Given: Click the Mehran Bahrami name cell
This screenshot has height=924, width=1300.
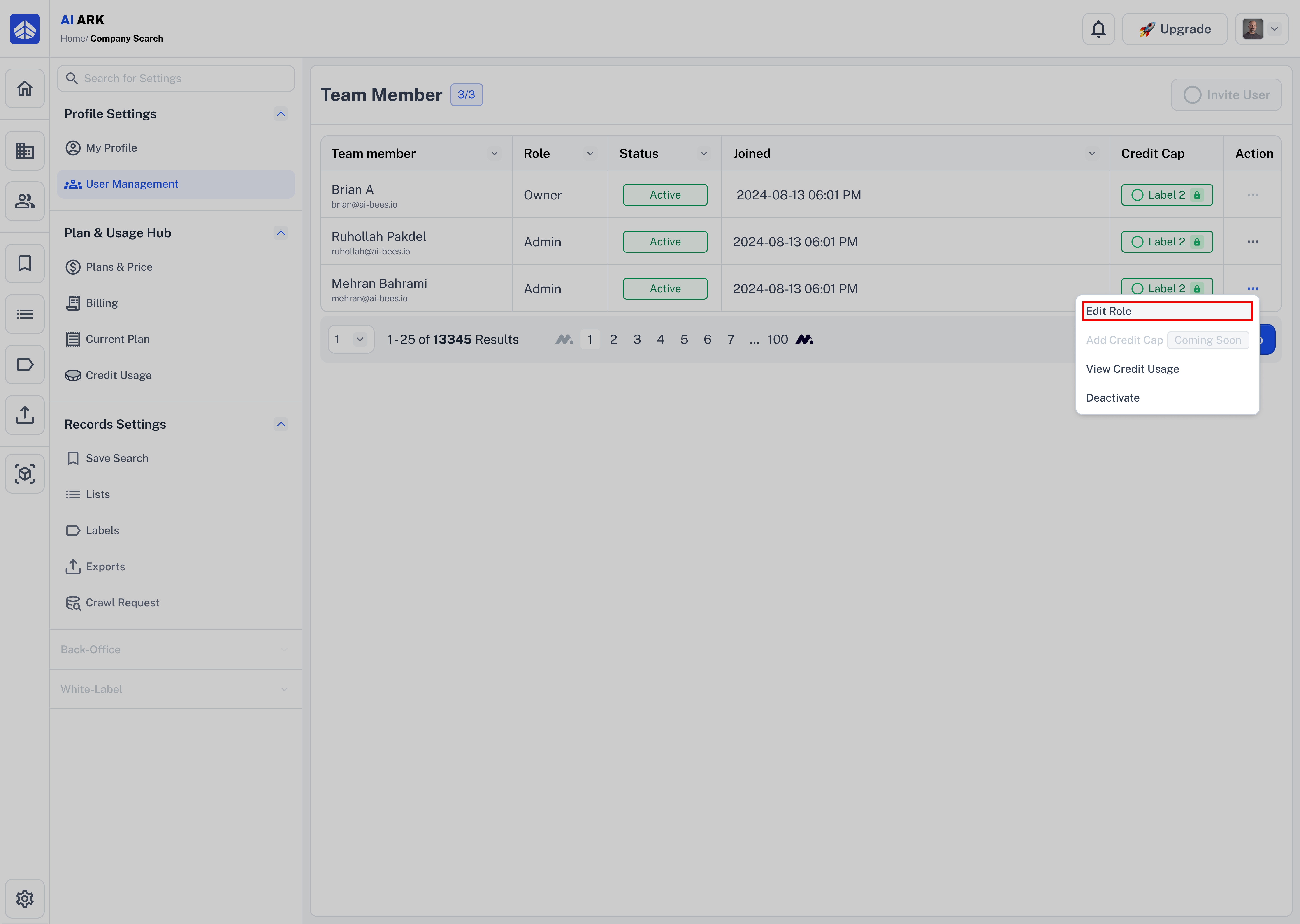Looking at the screenshot, I should (x=379, y=283).
